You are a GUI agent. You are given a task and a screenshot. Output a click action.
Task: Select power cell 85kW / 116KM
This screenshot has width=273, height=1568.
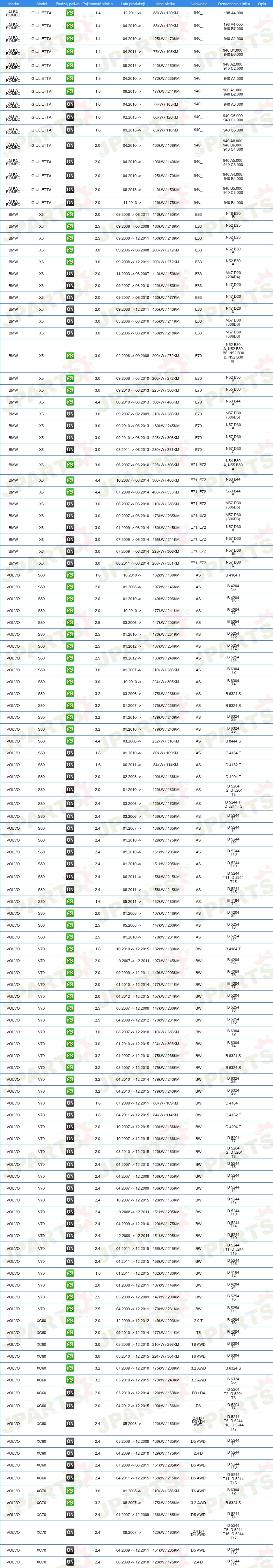(166, 130)
